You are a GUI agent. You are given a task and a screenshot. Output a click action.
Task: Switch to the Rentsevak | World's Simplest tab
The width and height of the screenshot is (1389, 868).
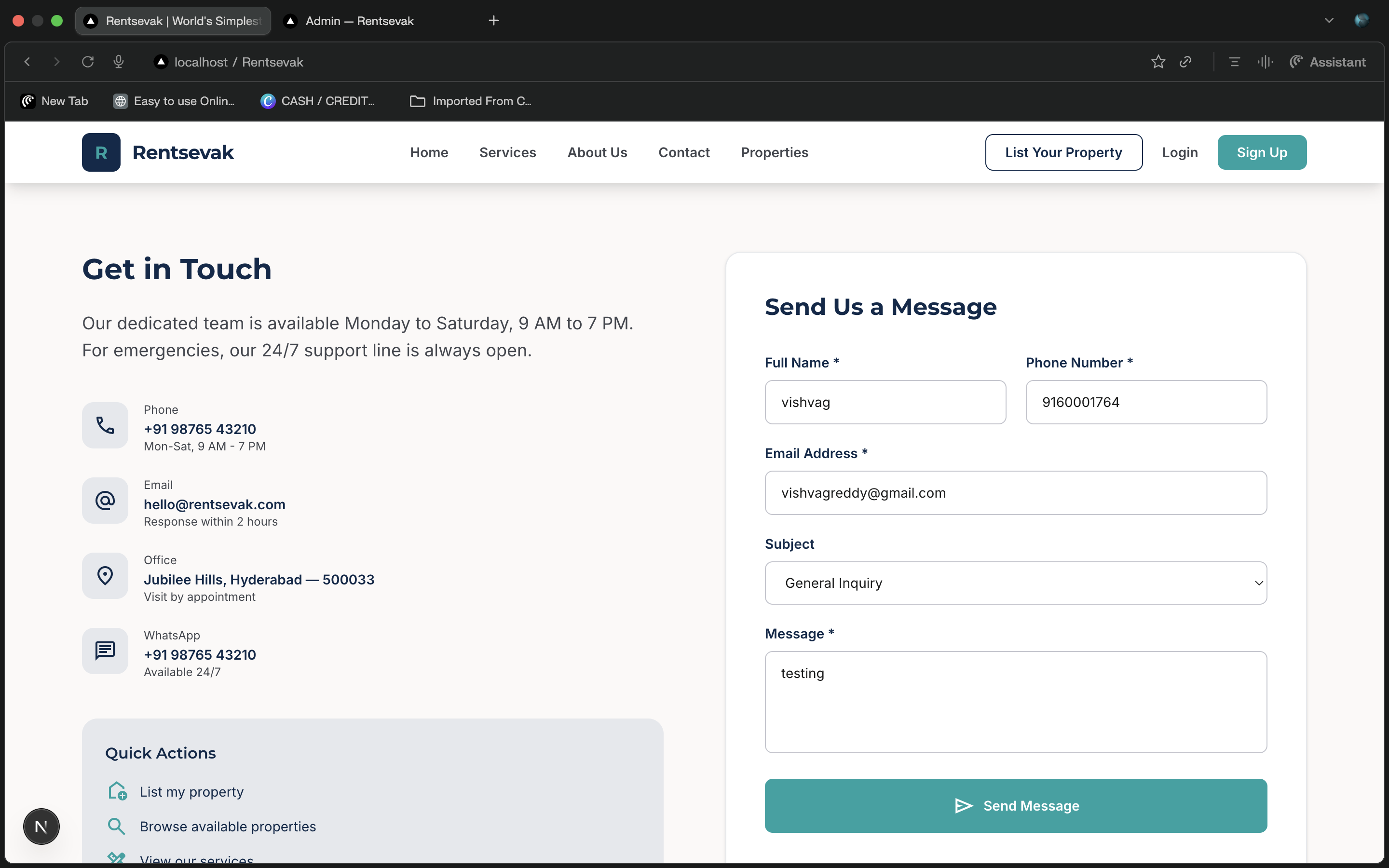pos(173,21)
